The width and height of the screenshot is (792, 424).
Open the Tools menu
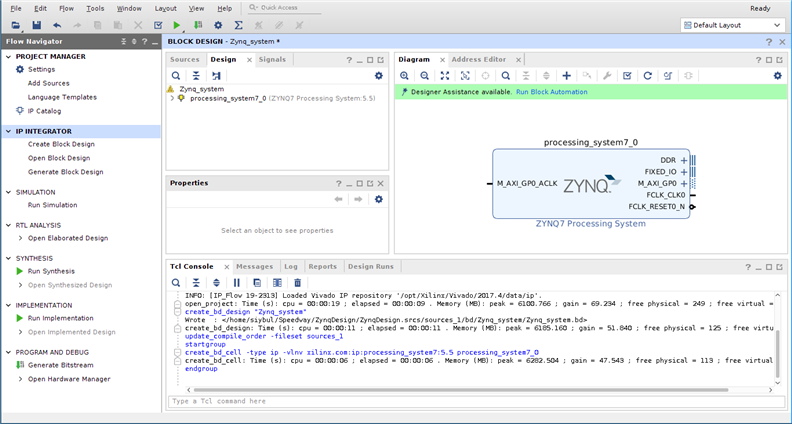coord(95,8)
